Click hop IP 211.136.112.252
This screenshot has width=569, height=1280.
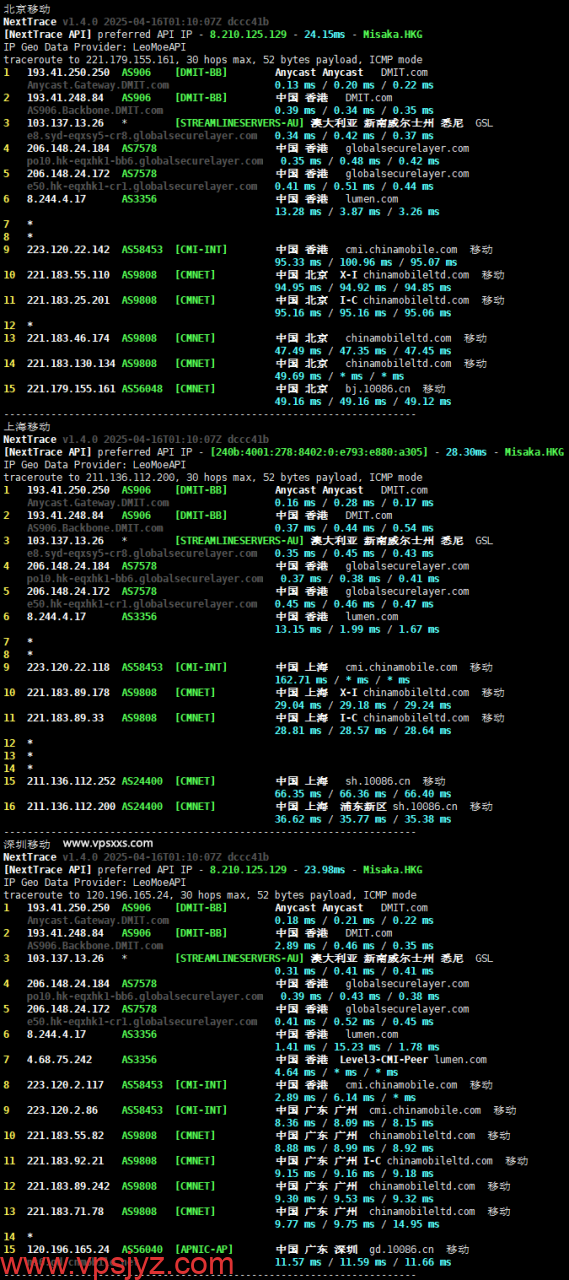point(71,781)
